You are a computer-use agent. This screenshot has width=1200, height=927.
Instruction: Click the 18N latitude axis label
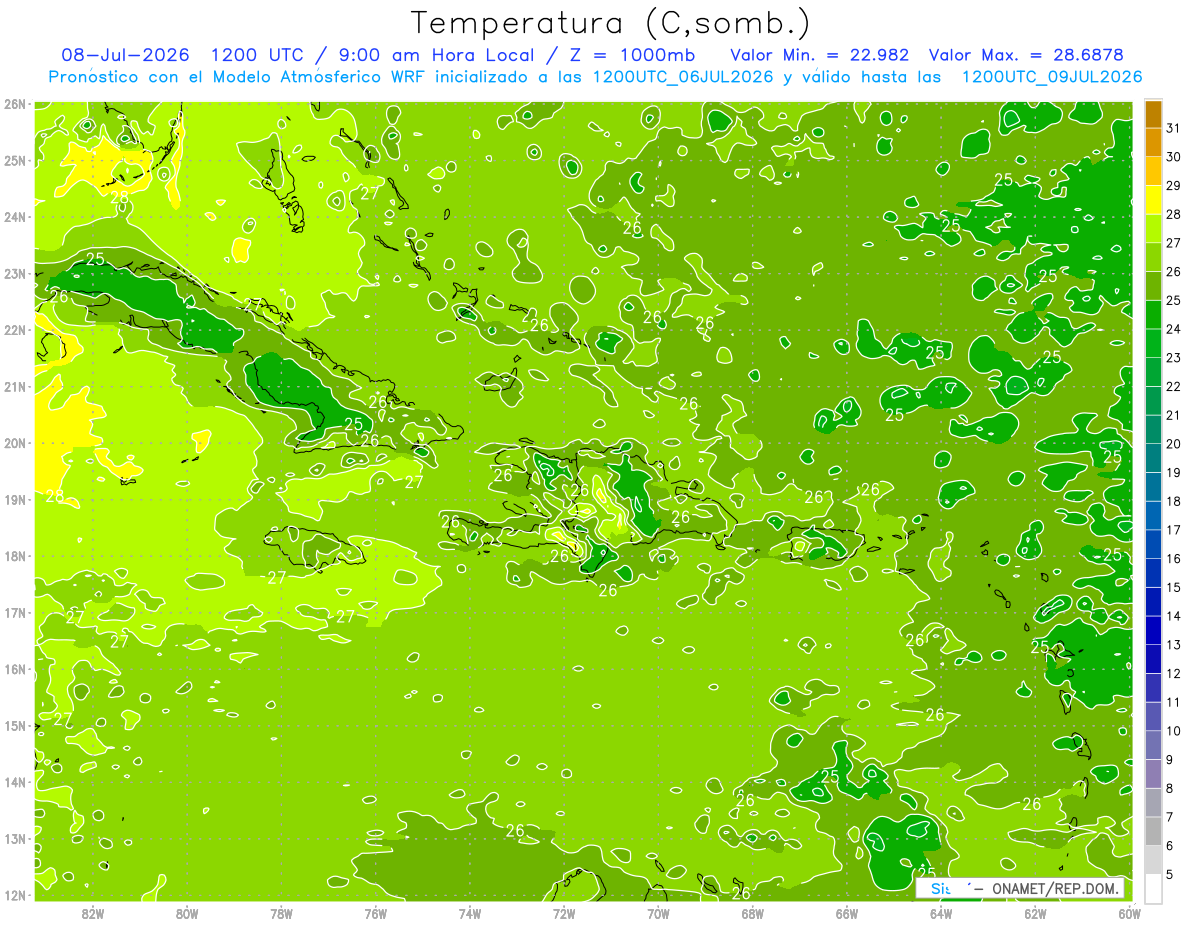click(x=16, y=556)
